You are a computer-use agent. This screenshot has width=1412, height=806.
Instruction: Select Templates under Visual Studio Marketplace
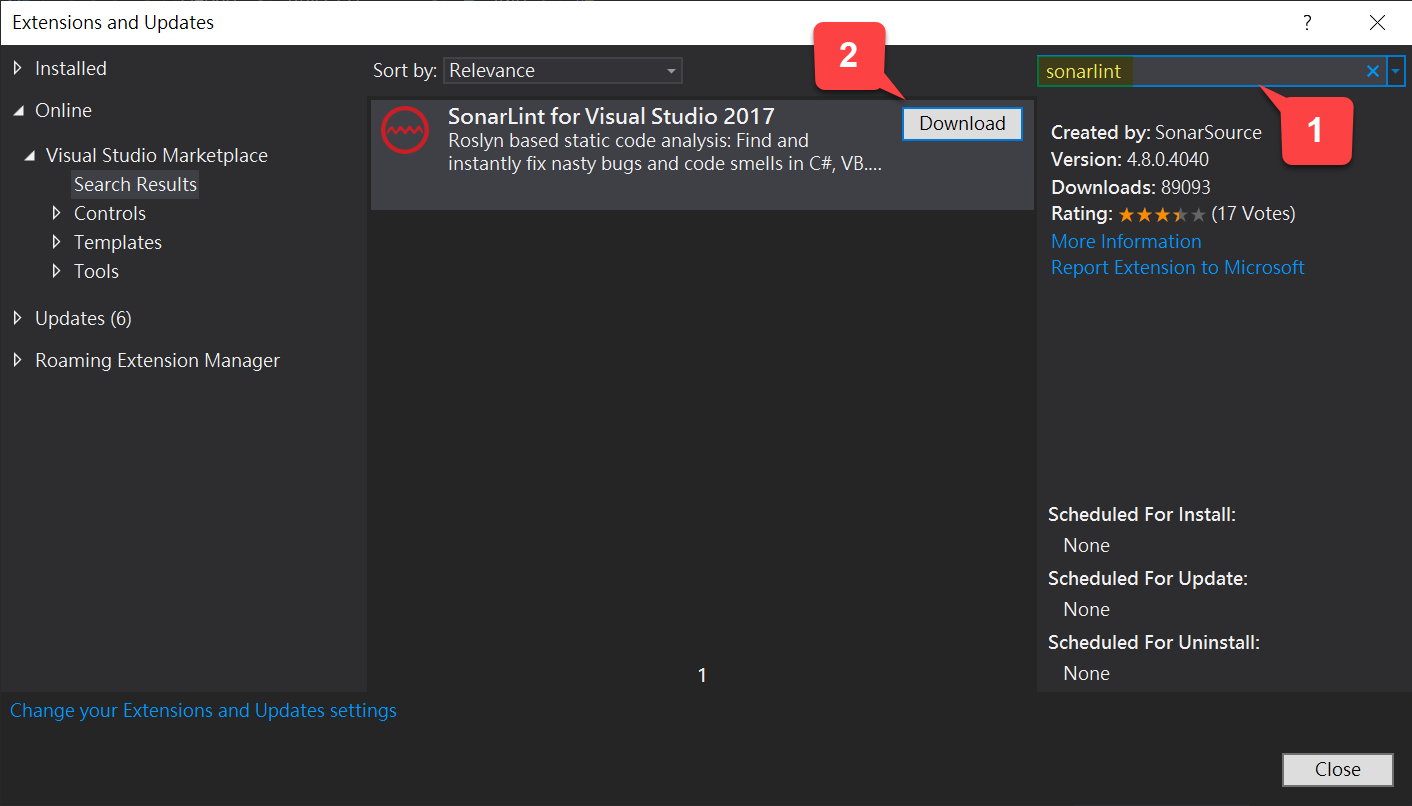click(x=117, y=242)
